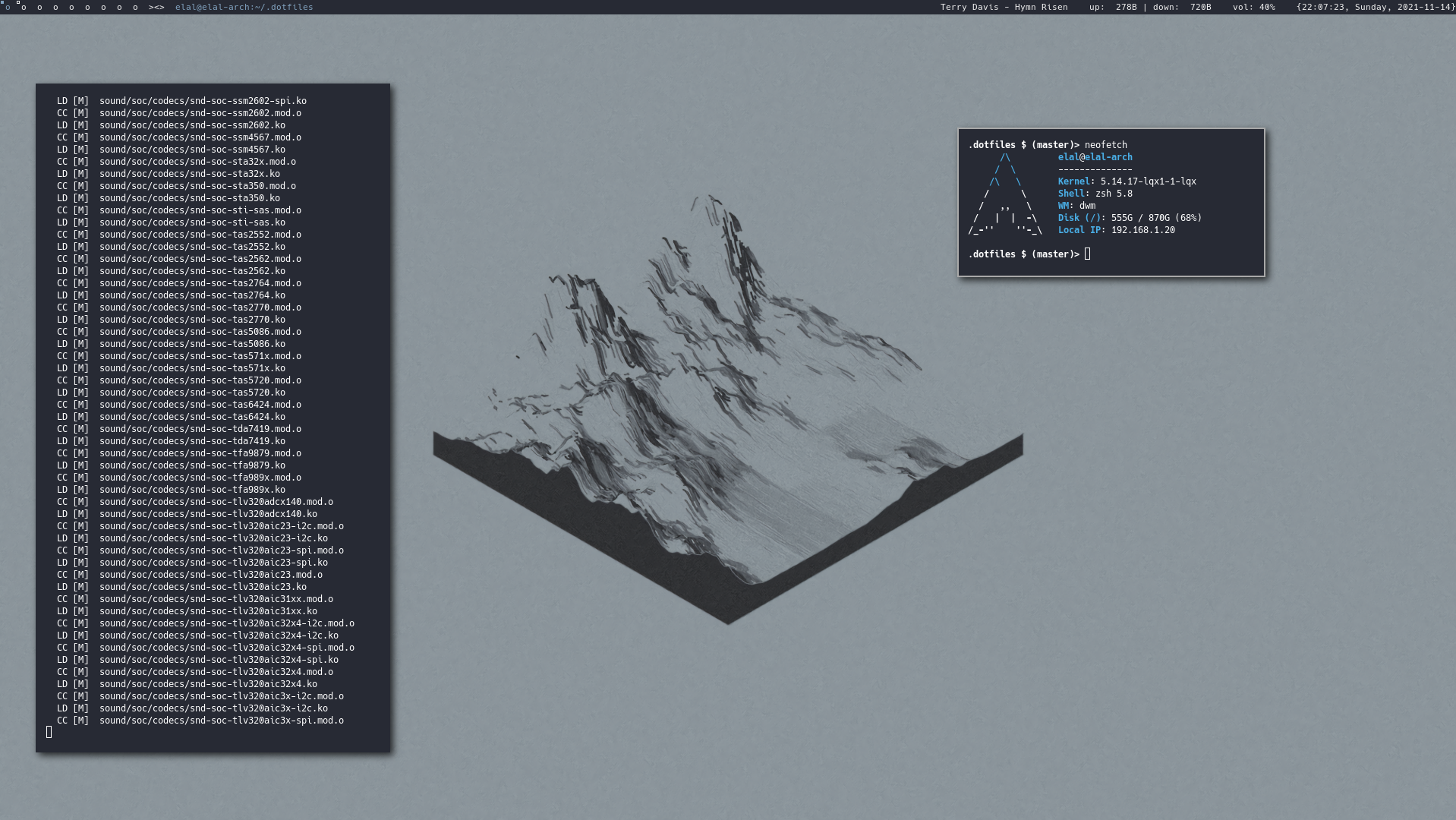Click the Shell: zsh 5.8 line

1095,194
